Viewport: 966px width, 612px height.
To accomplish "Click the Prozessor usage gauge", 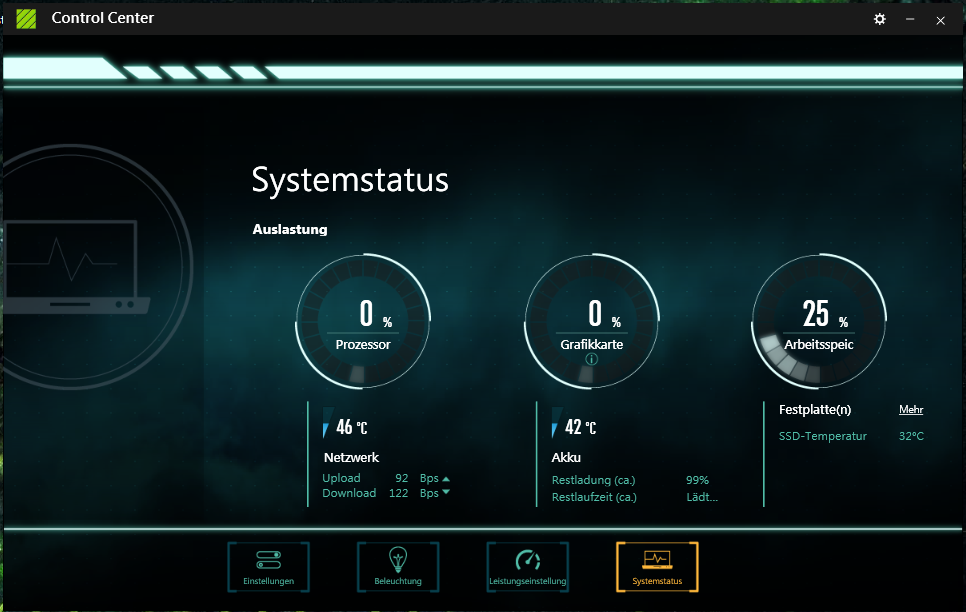I will (x=363, y=321).
